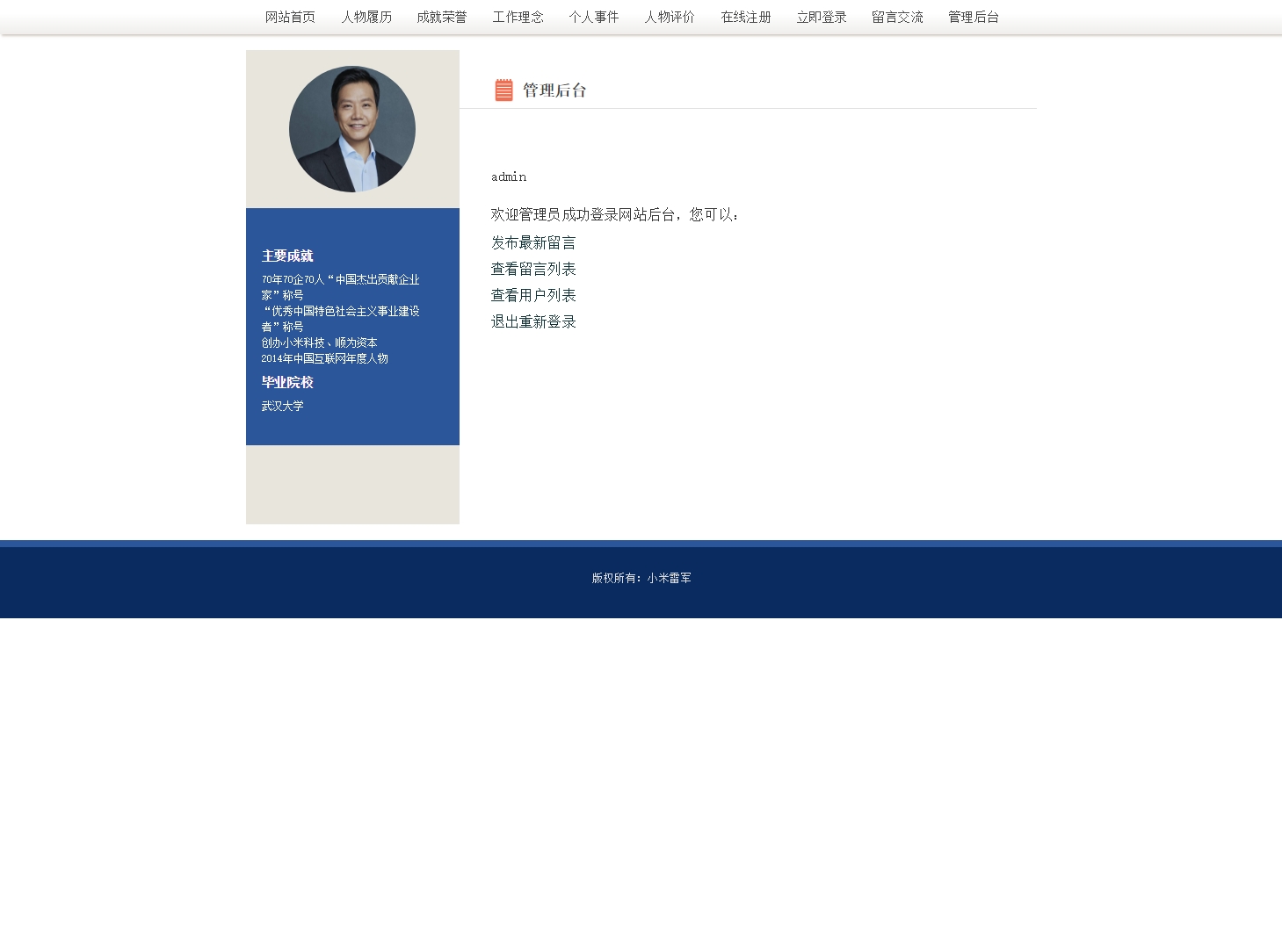Click 创办小米科技、顺为资本 achievement text
The image size is (1282, 952).
pyautogui.click(x=319, y=343)
